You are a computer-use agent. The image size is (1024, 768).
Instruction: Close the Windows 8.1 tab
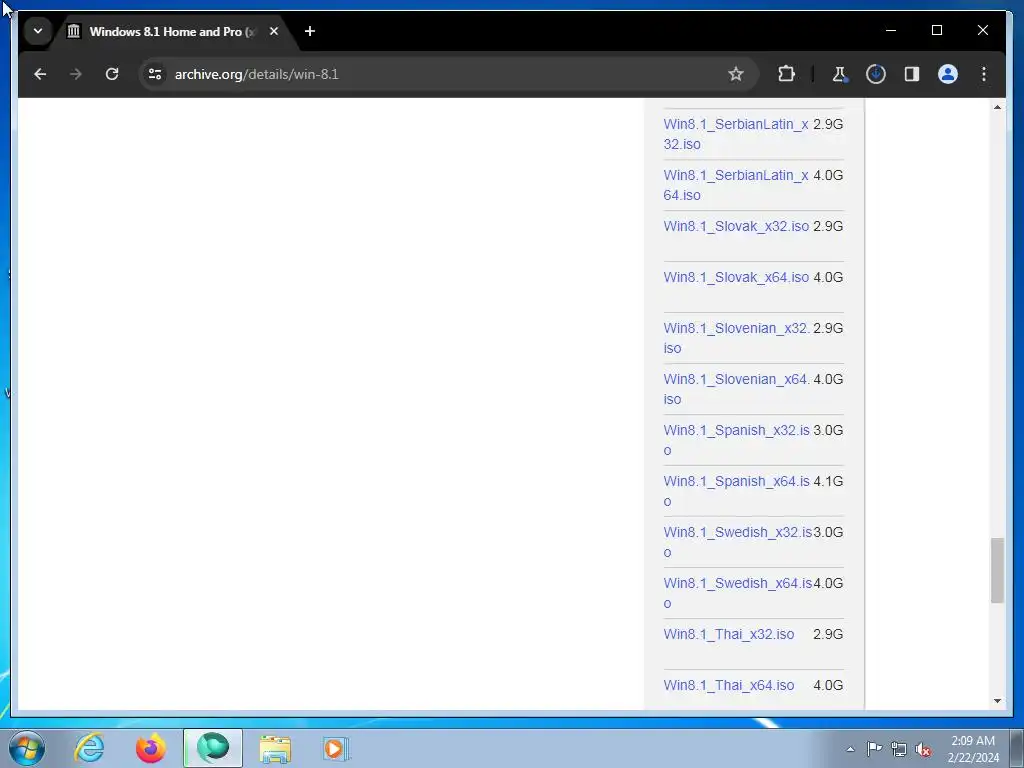tap(274, 31)
